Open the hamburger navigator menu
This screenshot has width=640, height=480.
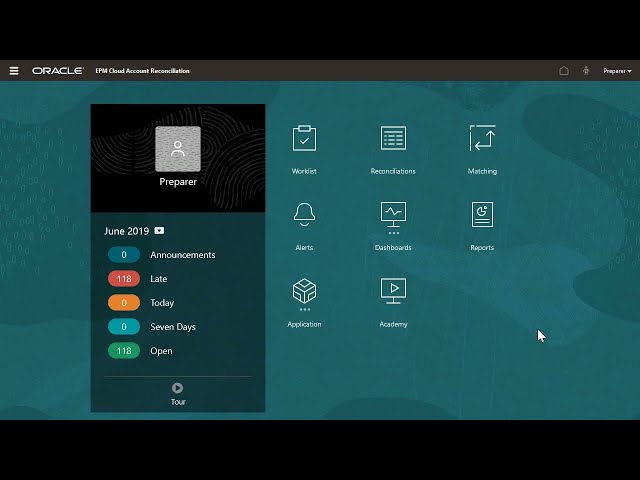(x=14, y=71)
